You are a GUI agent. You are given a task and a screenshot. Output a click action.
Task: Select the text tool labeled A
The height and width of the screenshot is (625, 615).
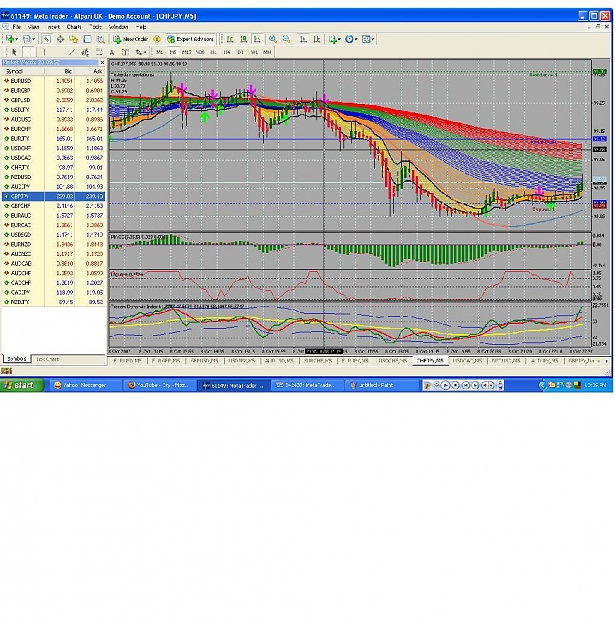tap(112, 52)
